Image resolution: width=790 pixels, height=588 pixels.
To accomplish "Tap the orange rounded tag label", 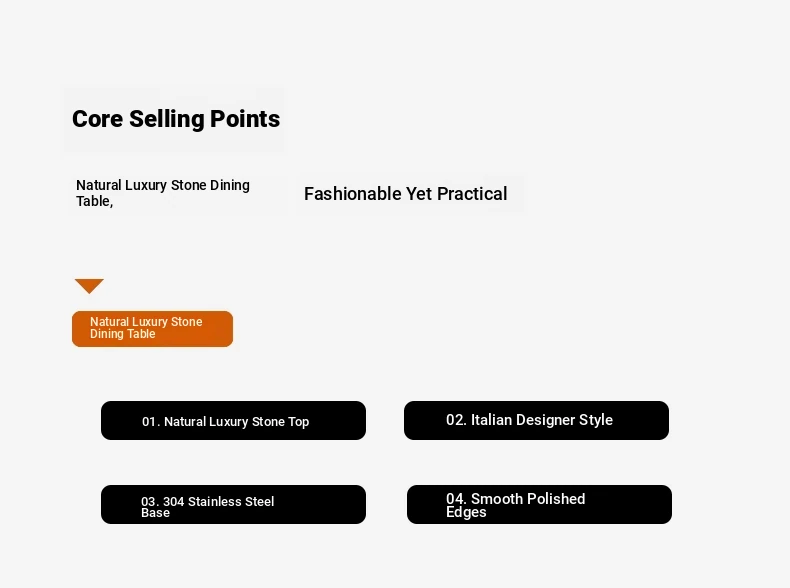I will point(152,329).
